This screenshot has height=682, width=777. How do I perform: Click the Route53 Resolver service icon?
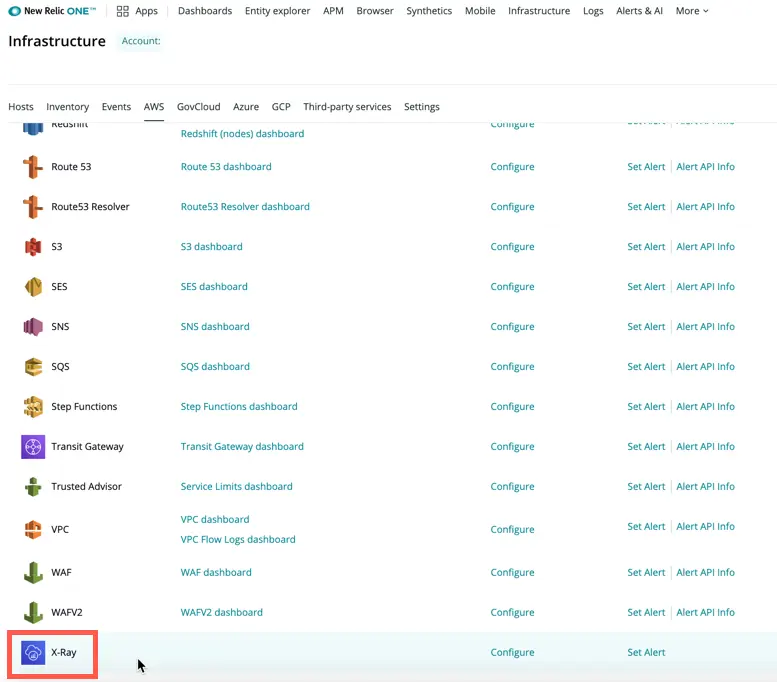33,207
